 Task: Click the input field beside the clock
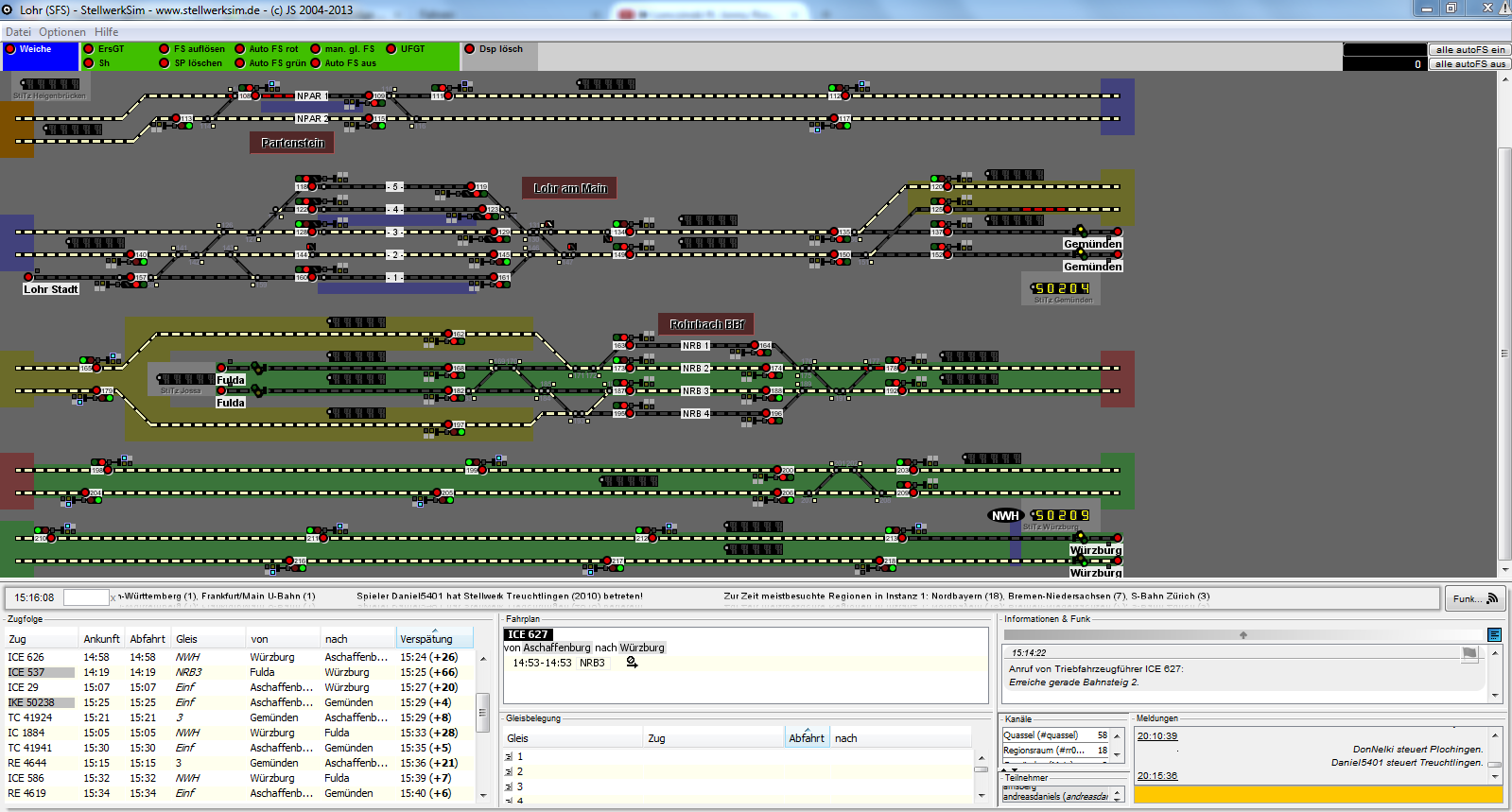(x=85, y=597)
